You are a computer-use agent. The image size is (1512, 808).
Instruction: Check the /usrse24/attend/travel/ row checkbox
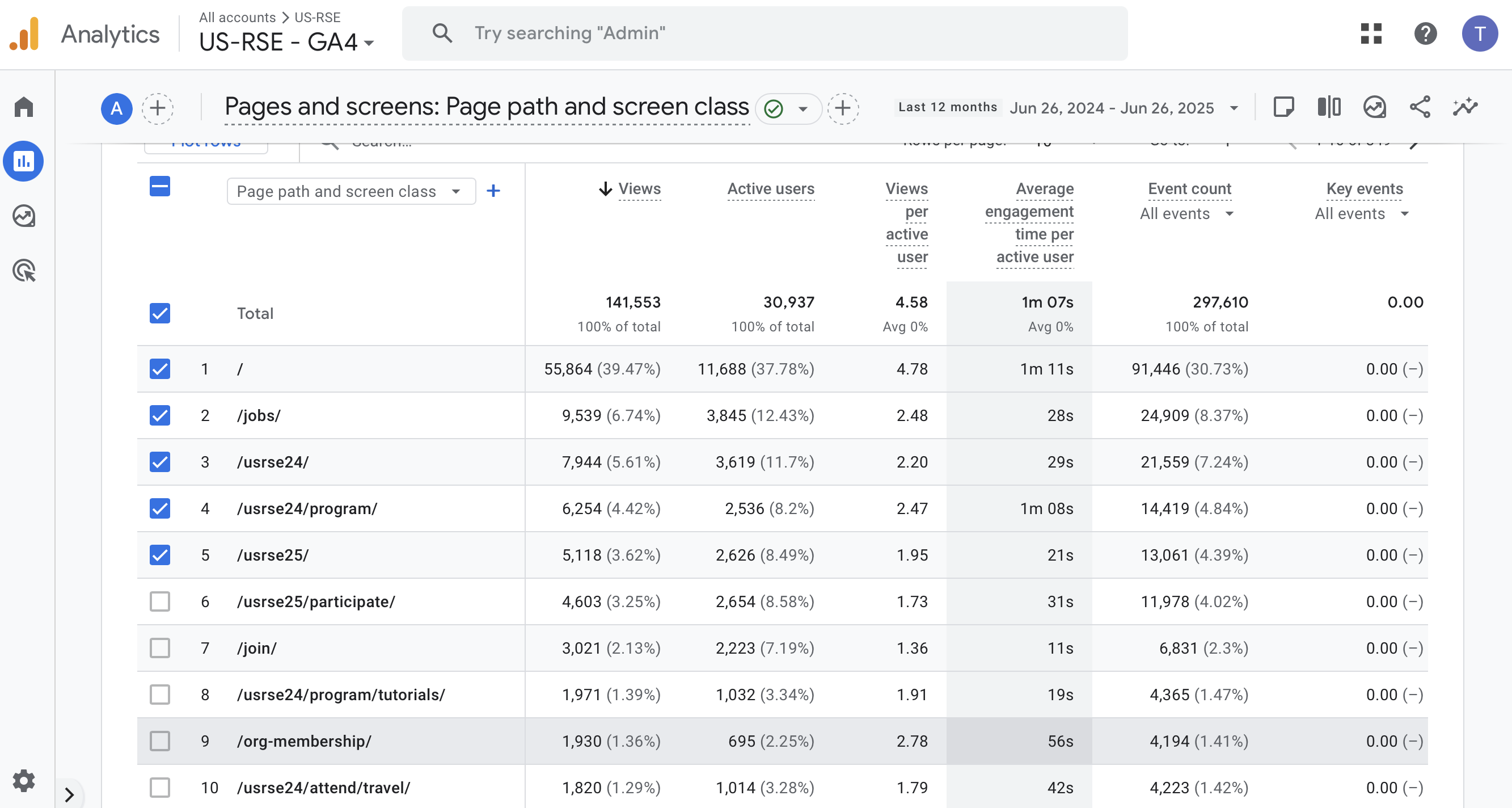coord(160,788)
